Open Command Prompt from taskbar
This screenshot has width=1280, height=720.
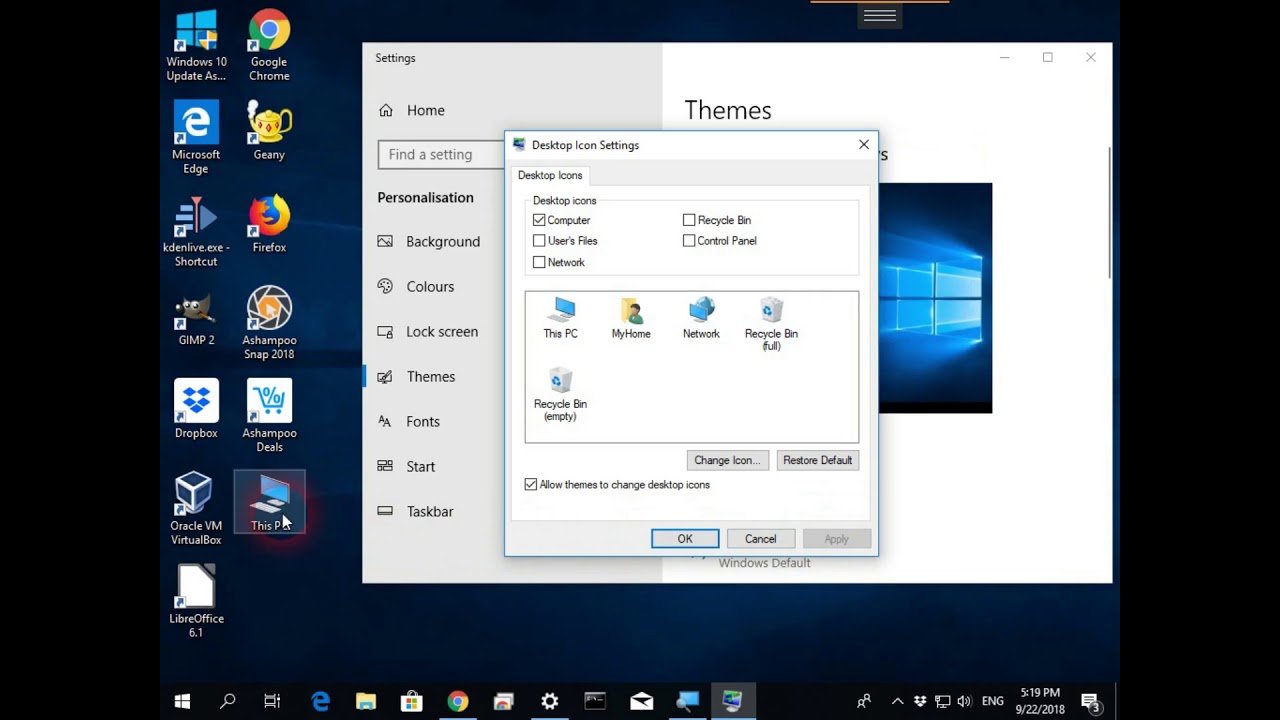tap(595, 702)
